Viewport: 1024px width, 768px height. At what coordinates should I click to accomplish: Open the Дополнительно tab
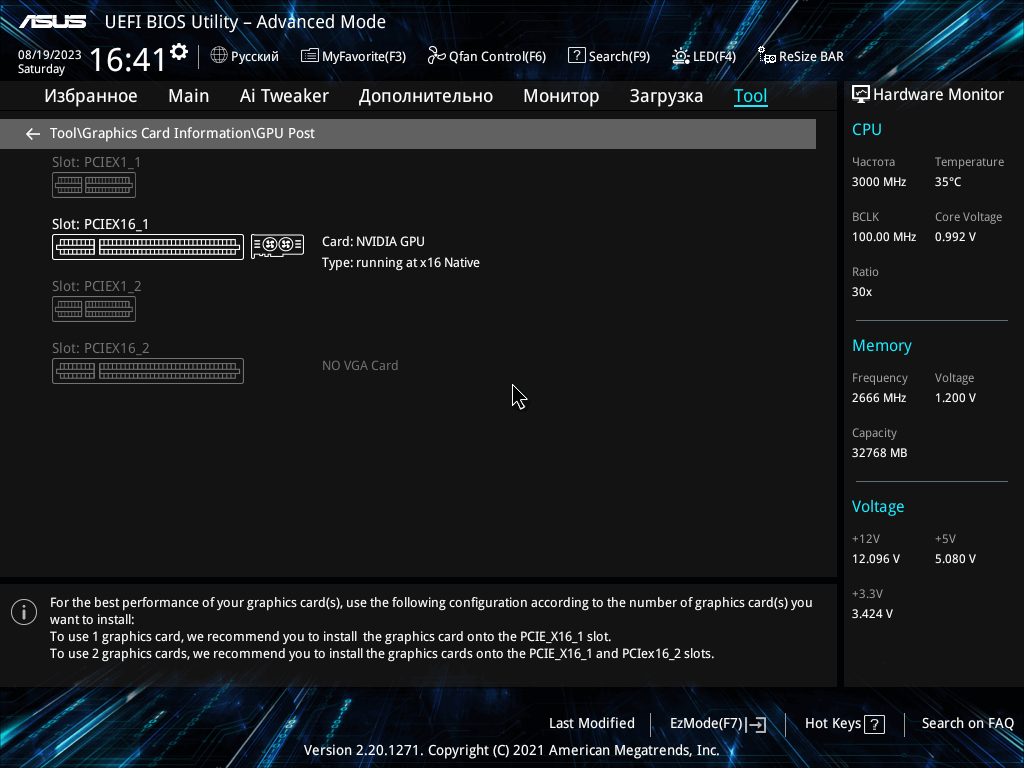[x=426, y=96]
